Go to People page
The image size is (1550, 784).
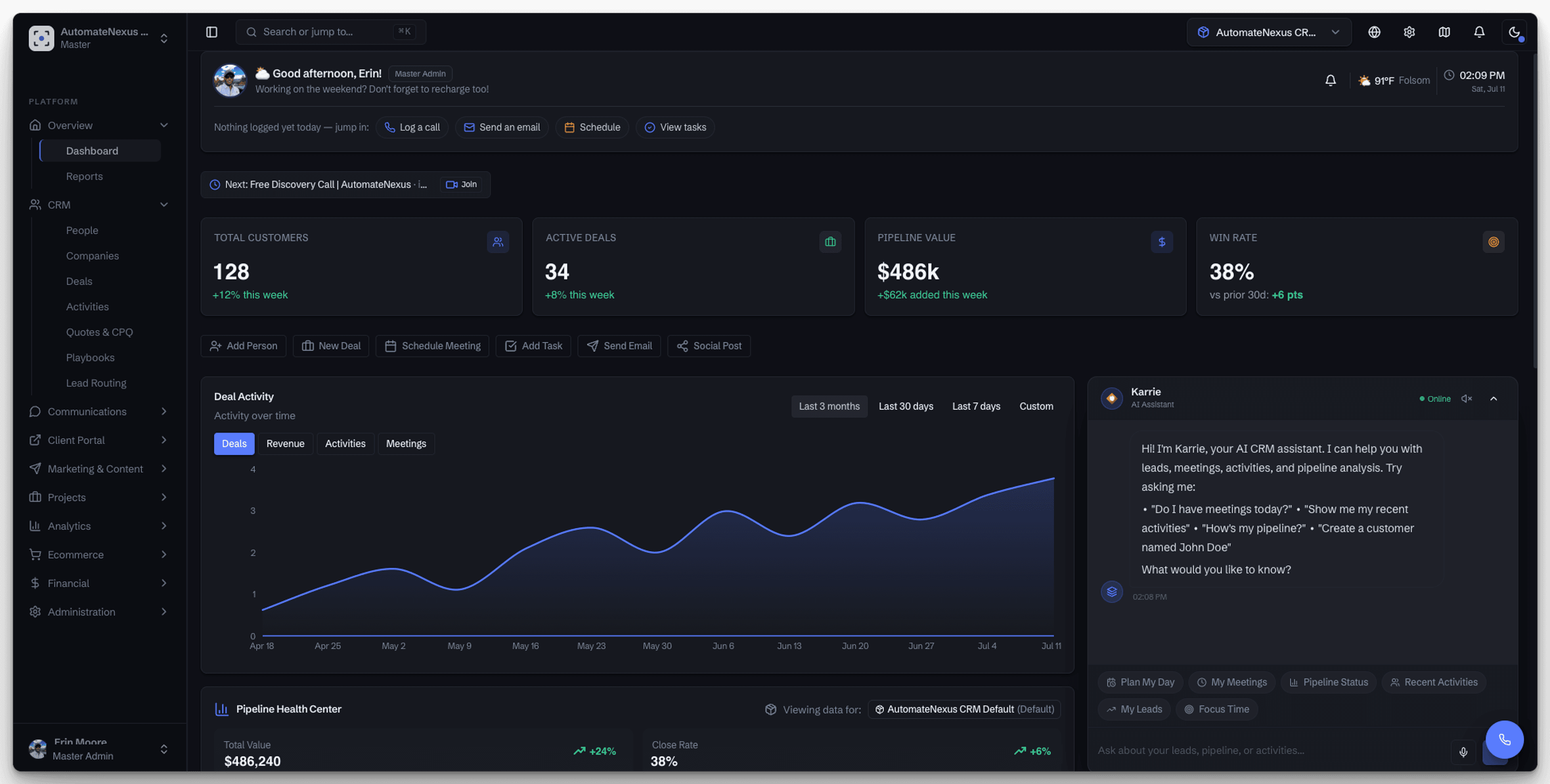[x=101, y=230]
